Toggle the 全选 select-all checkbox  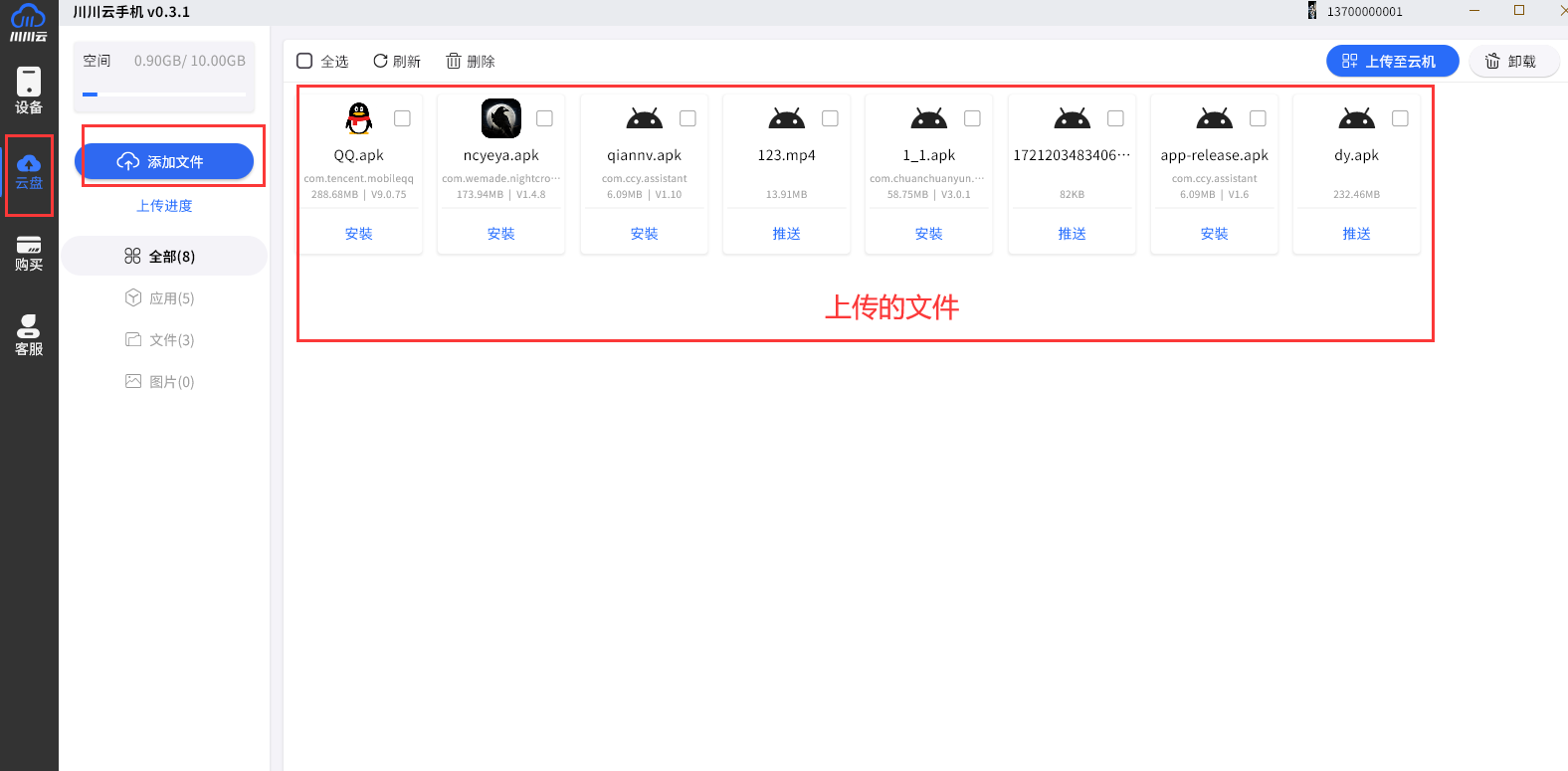coord(305,61)
